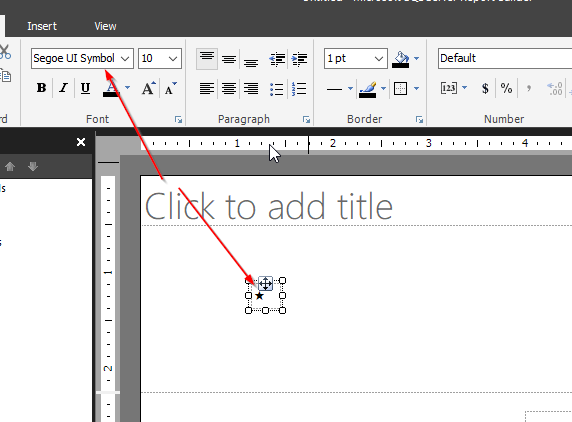Viewport: 572px width, 422px height.
Task: Apply percent number format
Action: (x=506, y=88)
